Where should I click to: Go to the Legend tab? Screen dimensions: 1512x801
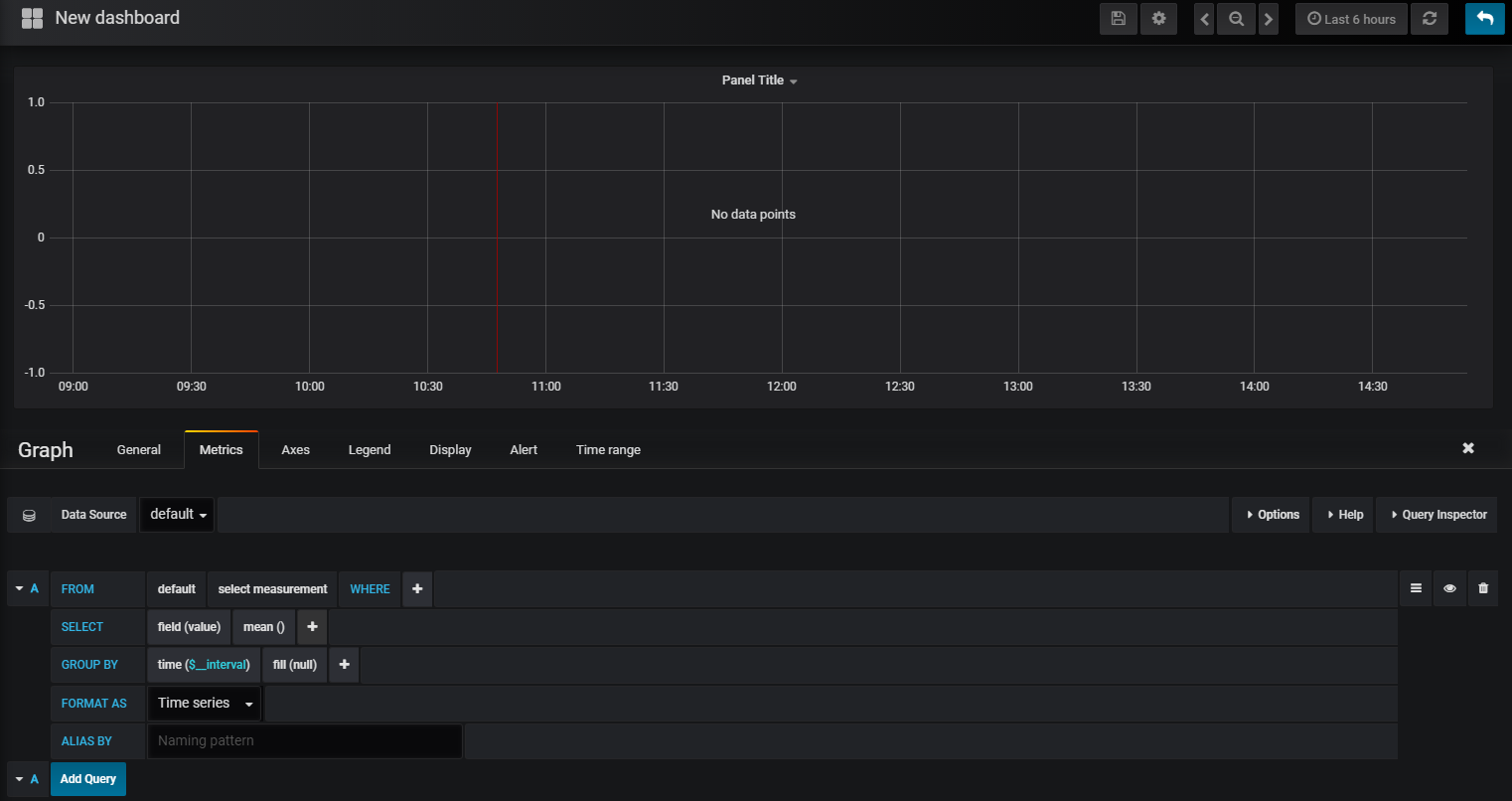pyautogui.click(x=370, y=450)
